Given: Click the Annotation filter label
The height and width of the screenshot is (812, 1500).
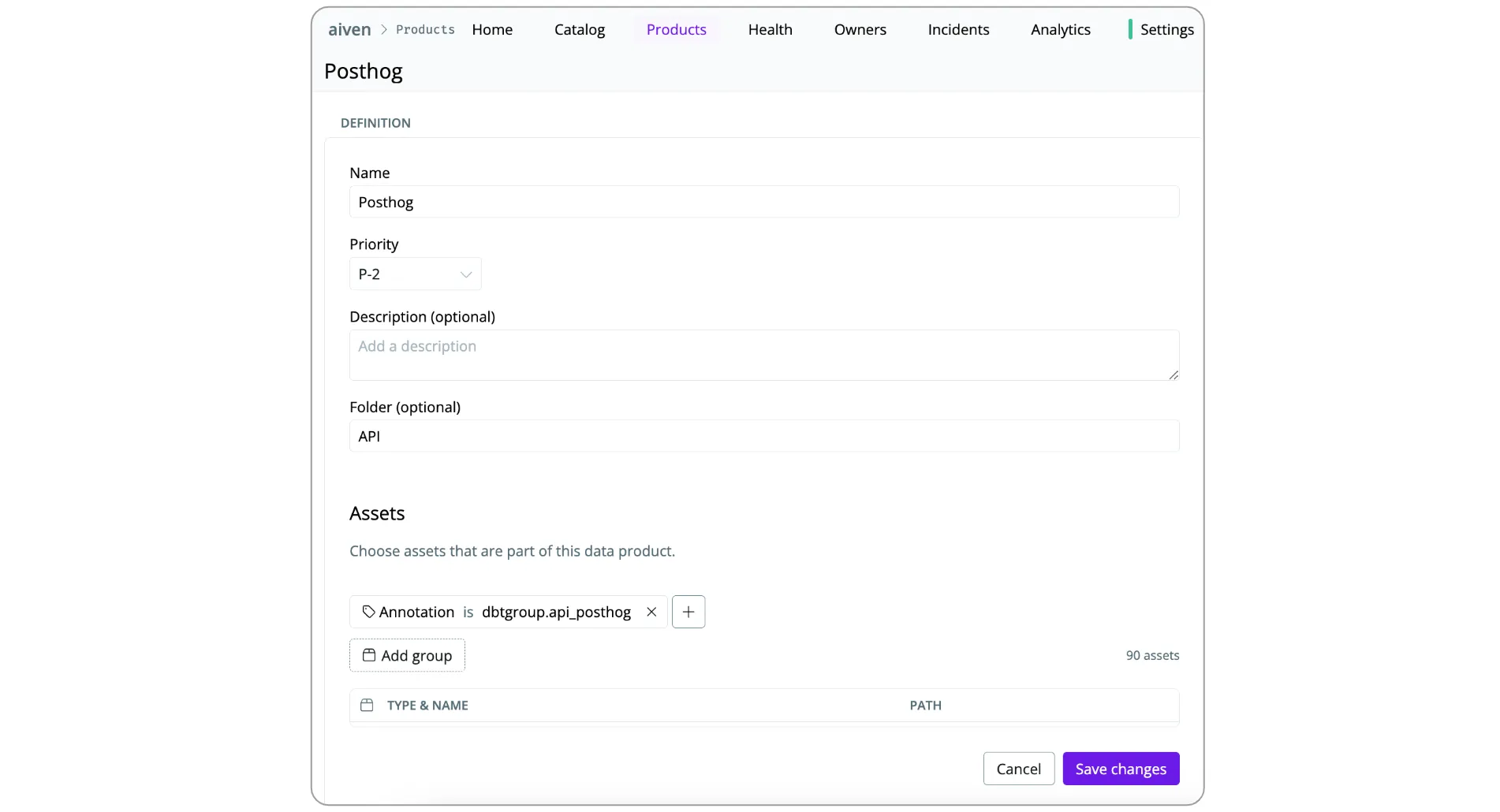Looking at the screenshot, I should point(416,612).
